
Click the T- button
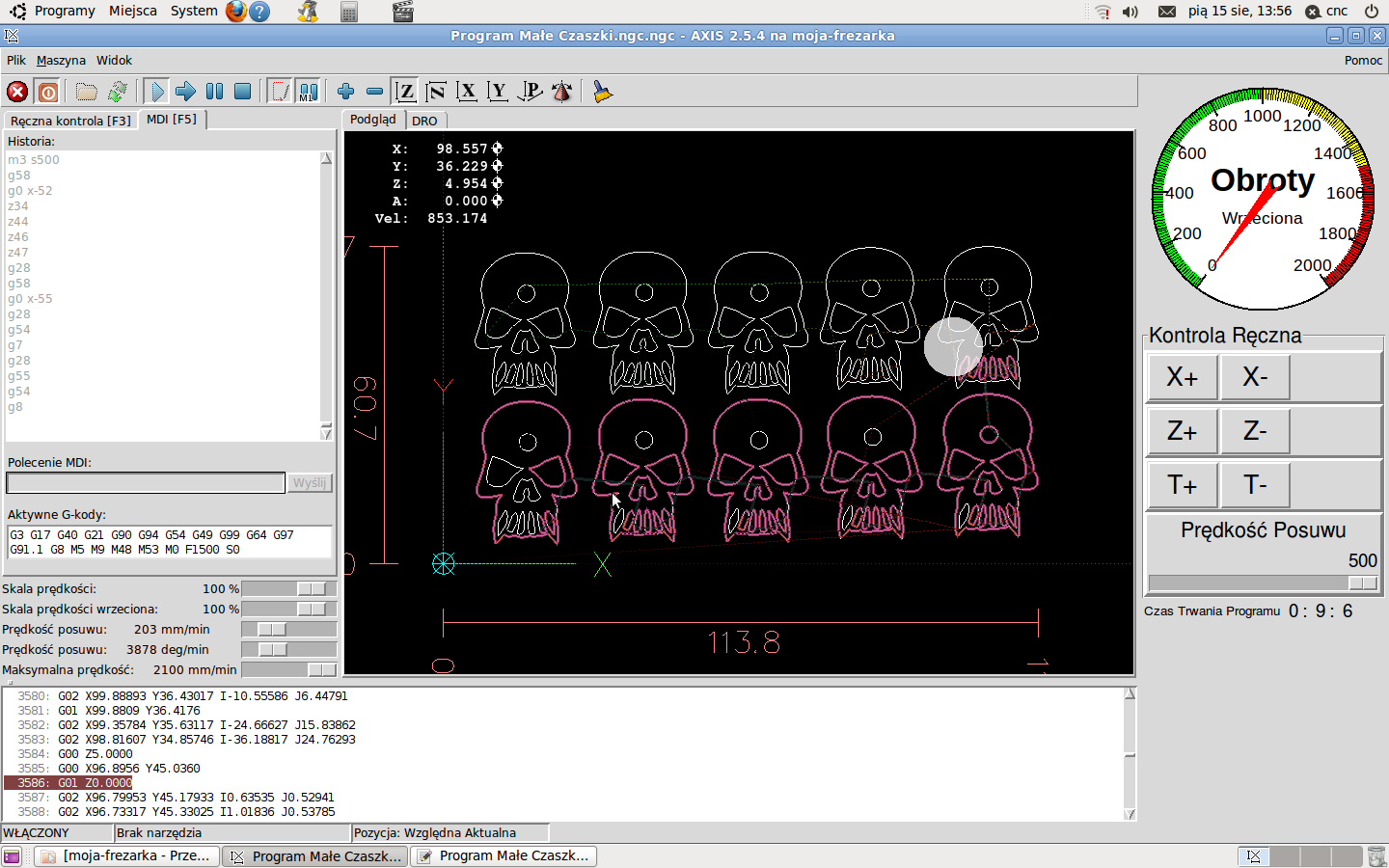1255,485
